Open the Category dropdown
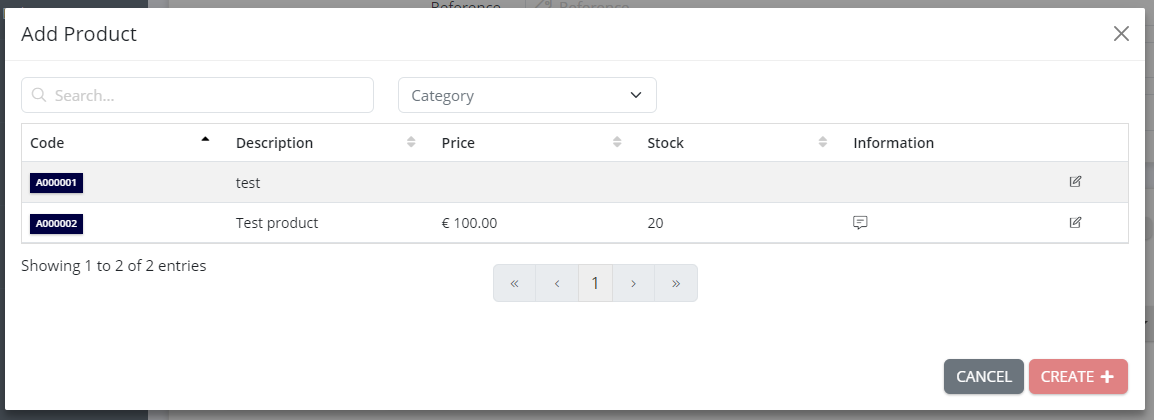Image resolution: width=1154 pixels, height=420 pixels. pyautogui.click(x=527, y=95)
